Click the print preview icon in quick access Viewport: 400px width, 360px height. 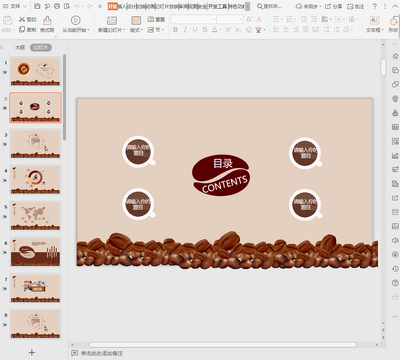coord(67,6)
